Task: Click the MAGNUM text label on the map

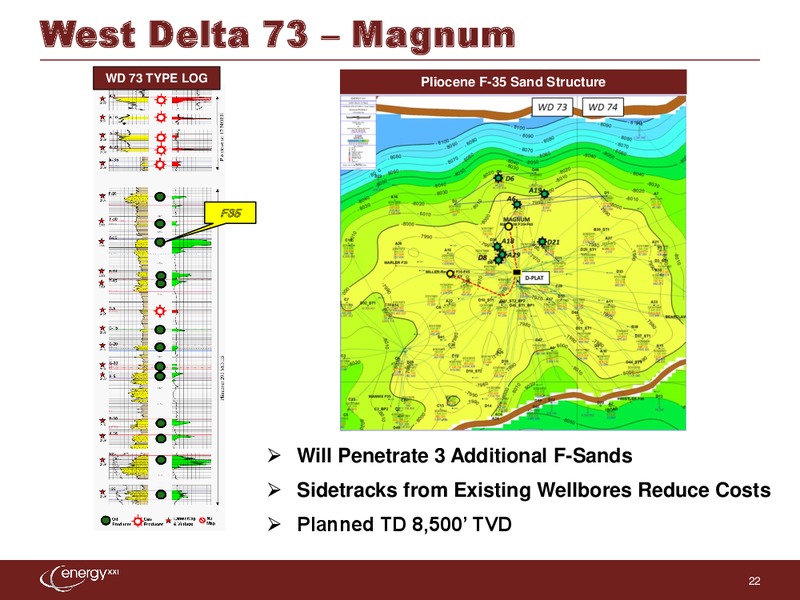Action: tap(516, 219)
